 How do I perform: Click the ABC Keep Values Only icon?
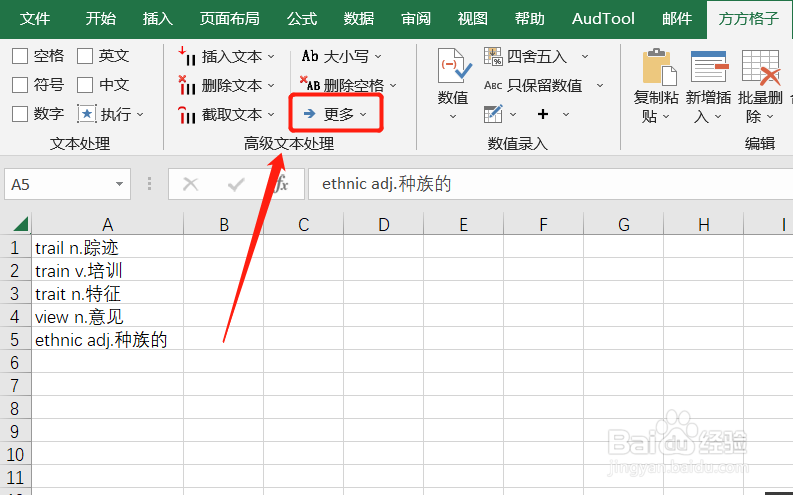tap(493, 85)
